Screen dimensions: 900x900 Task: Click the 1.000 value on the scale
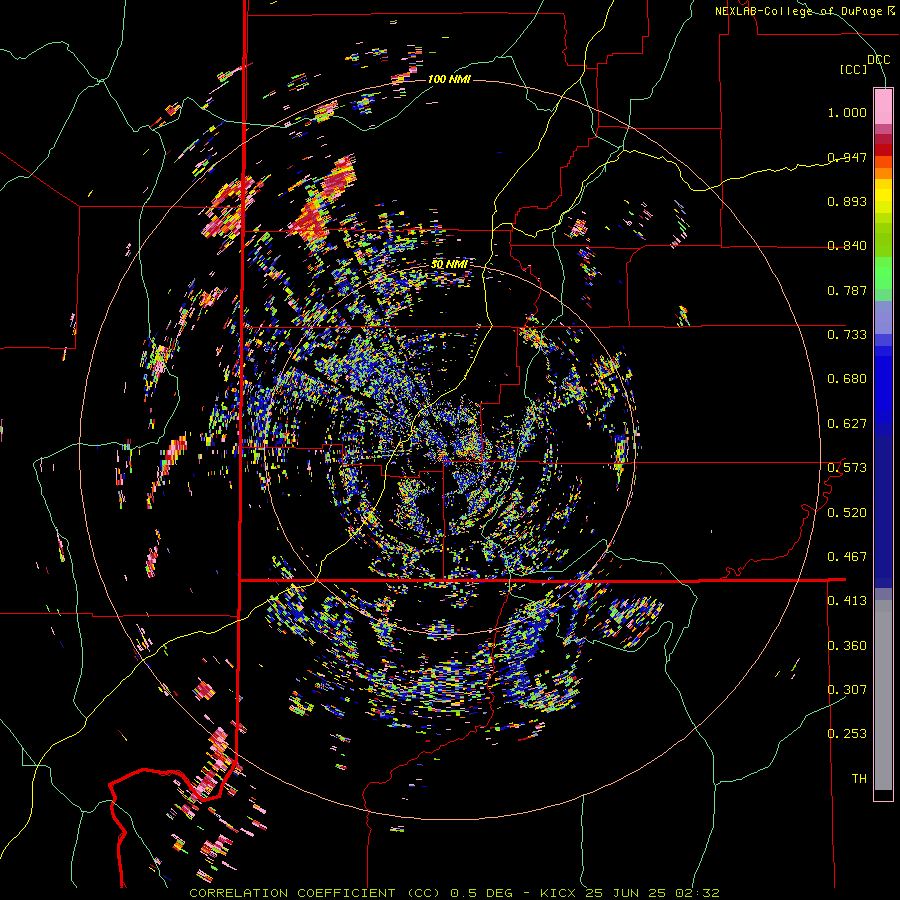pos(847,112)
